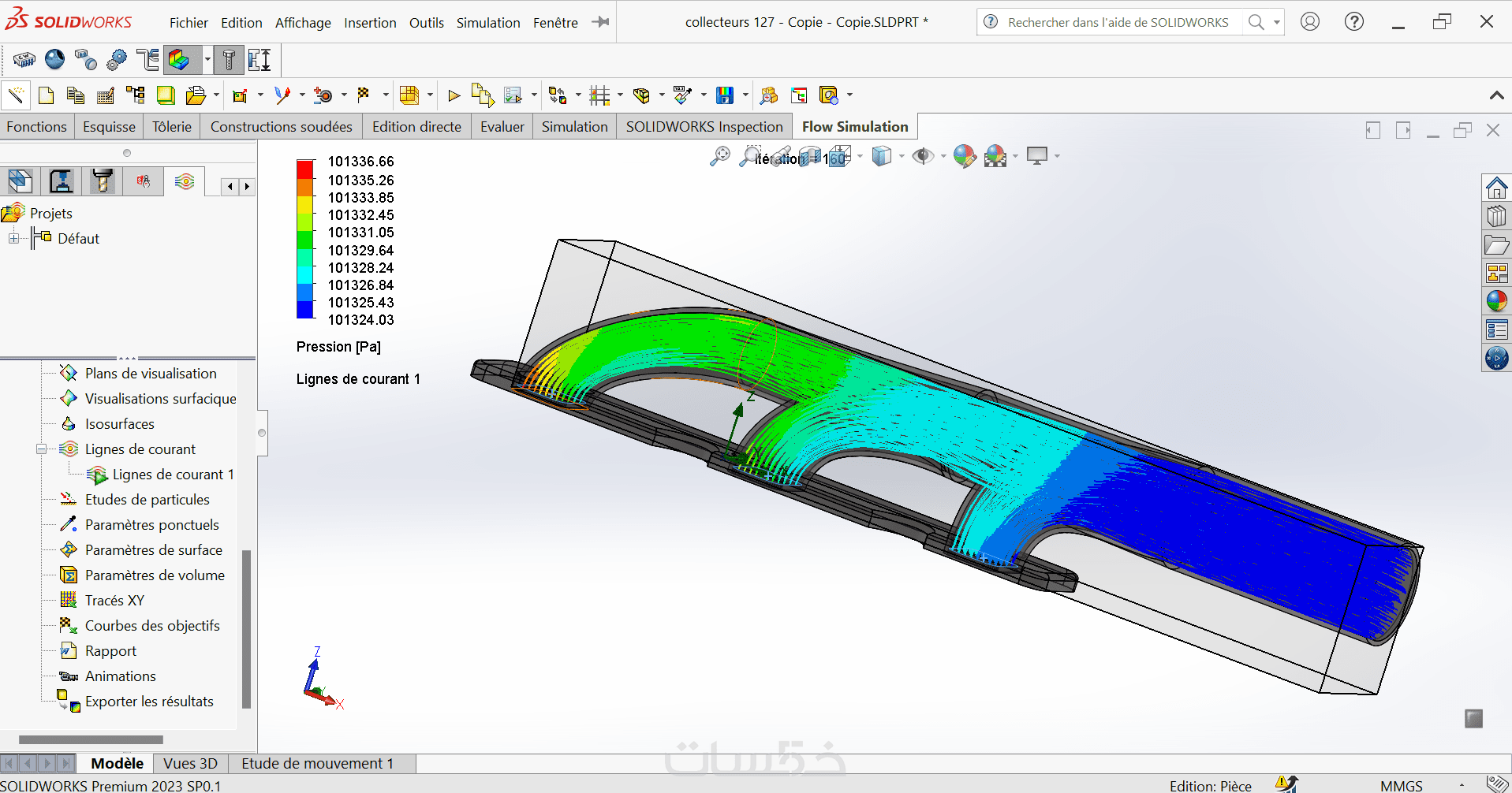The image size is (1512, 793).
Task: Switch to the Vues 3D tab
Action: (x=190, y=763)
